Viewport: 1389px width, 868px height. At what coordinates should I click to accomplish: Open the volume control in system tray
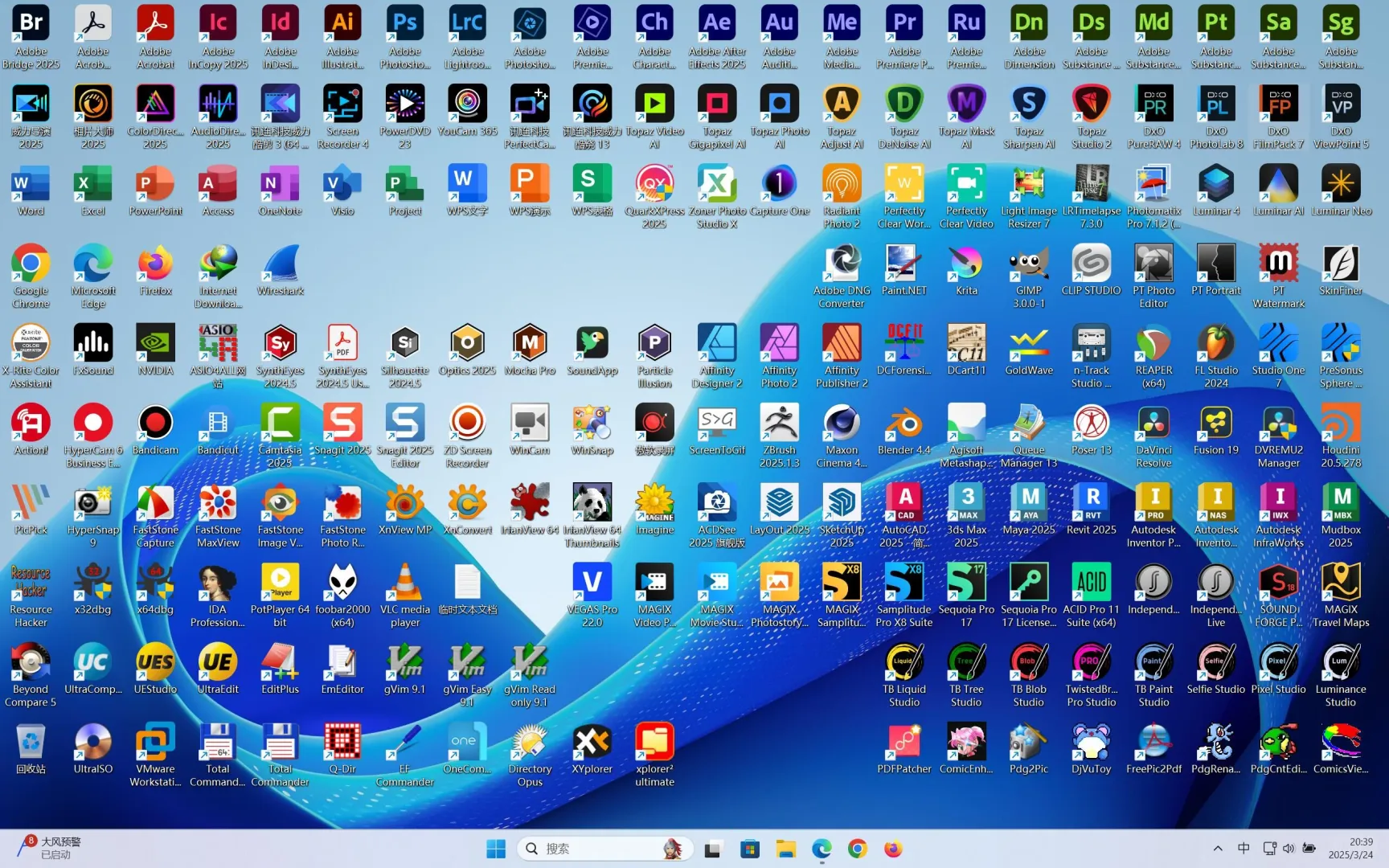pyautogui.click(x=1289, y=849)
